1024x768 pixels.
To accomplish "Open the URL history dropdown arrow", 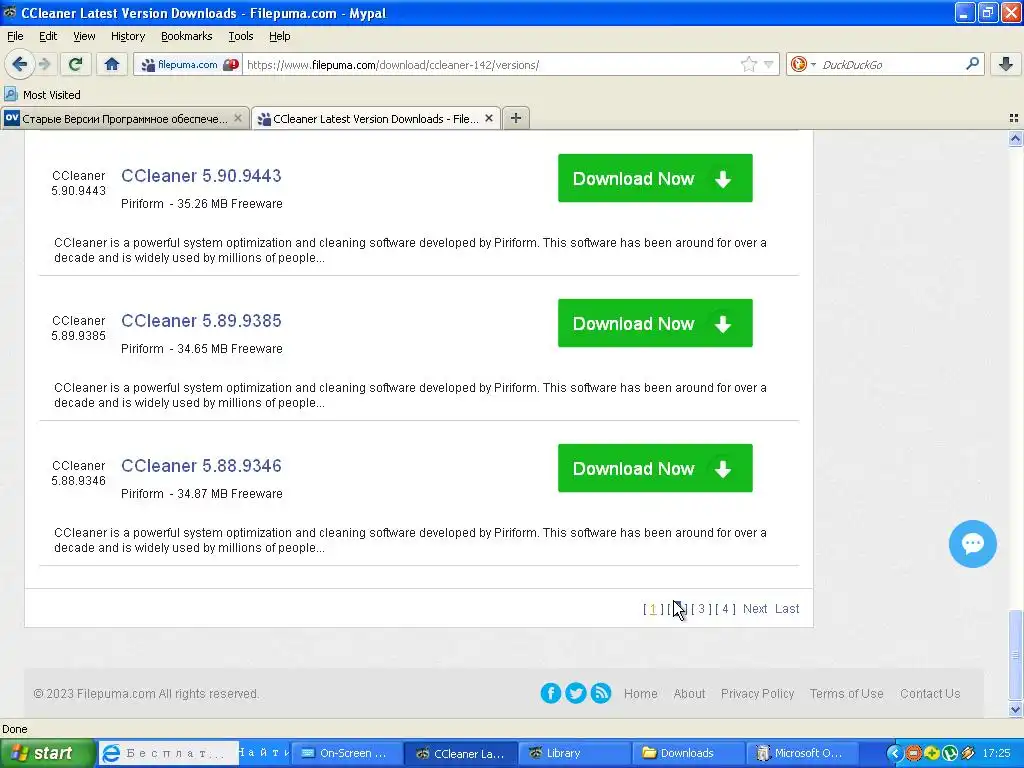I will 769,64.
